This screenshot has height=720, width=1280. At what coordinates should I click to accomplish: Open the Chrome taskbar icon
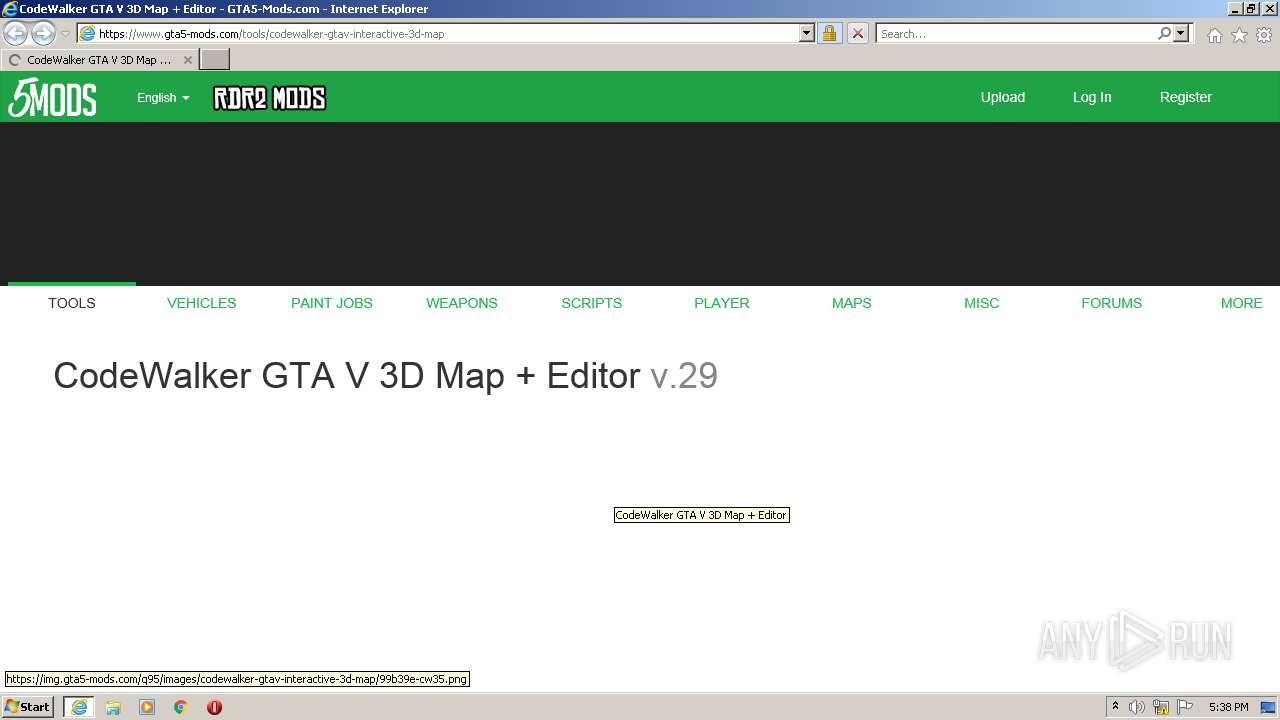coord(181,707)
